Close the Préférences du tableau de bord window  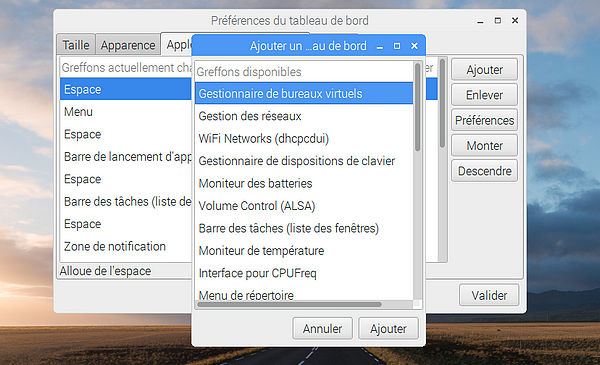click(515, 20)
